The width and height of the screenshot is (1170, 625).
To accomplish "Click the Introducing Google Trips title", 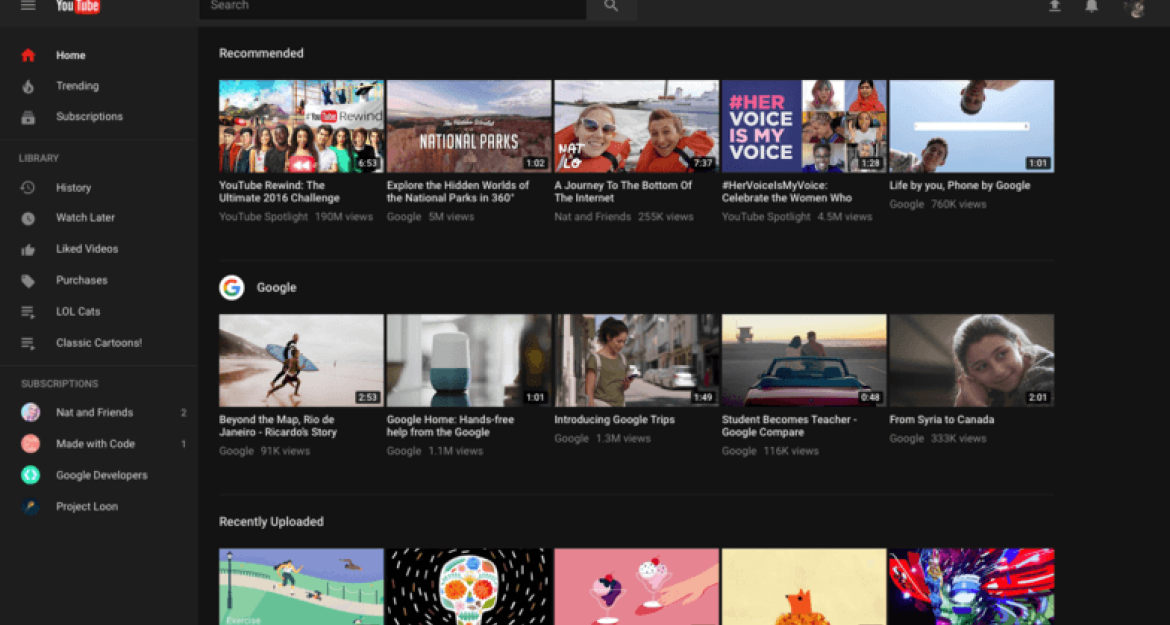I will point(614,420).
